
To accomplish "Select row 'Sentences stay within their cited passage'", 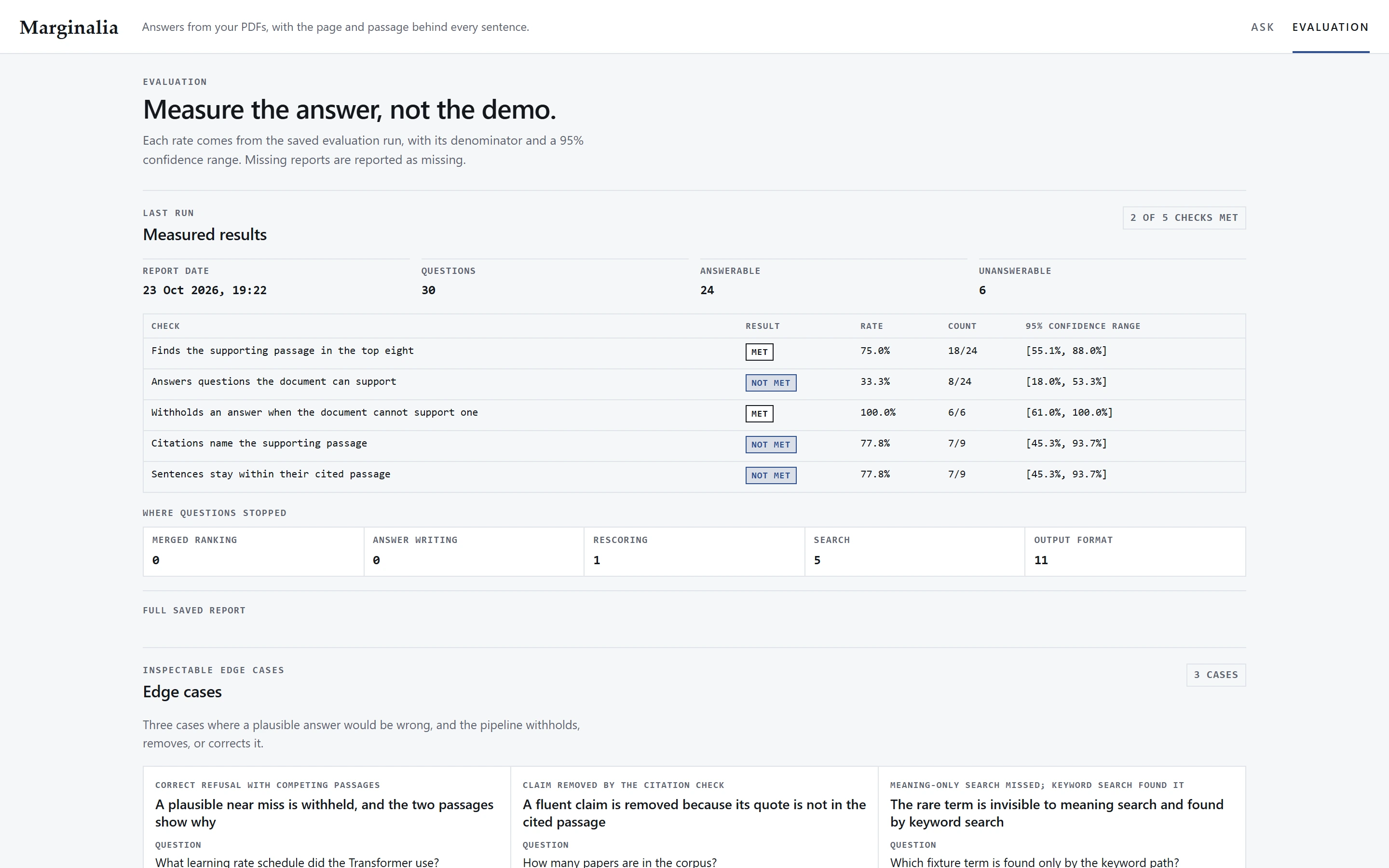I will click(694, 476).
